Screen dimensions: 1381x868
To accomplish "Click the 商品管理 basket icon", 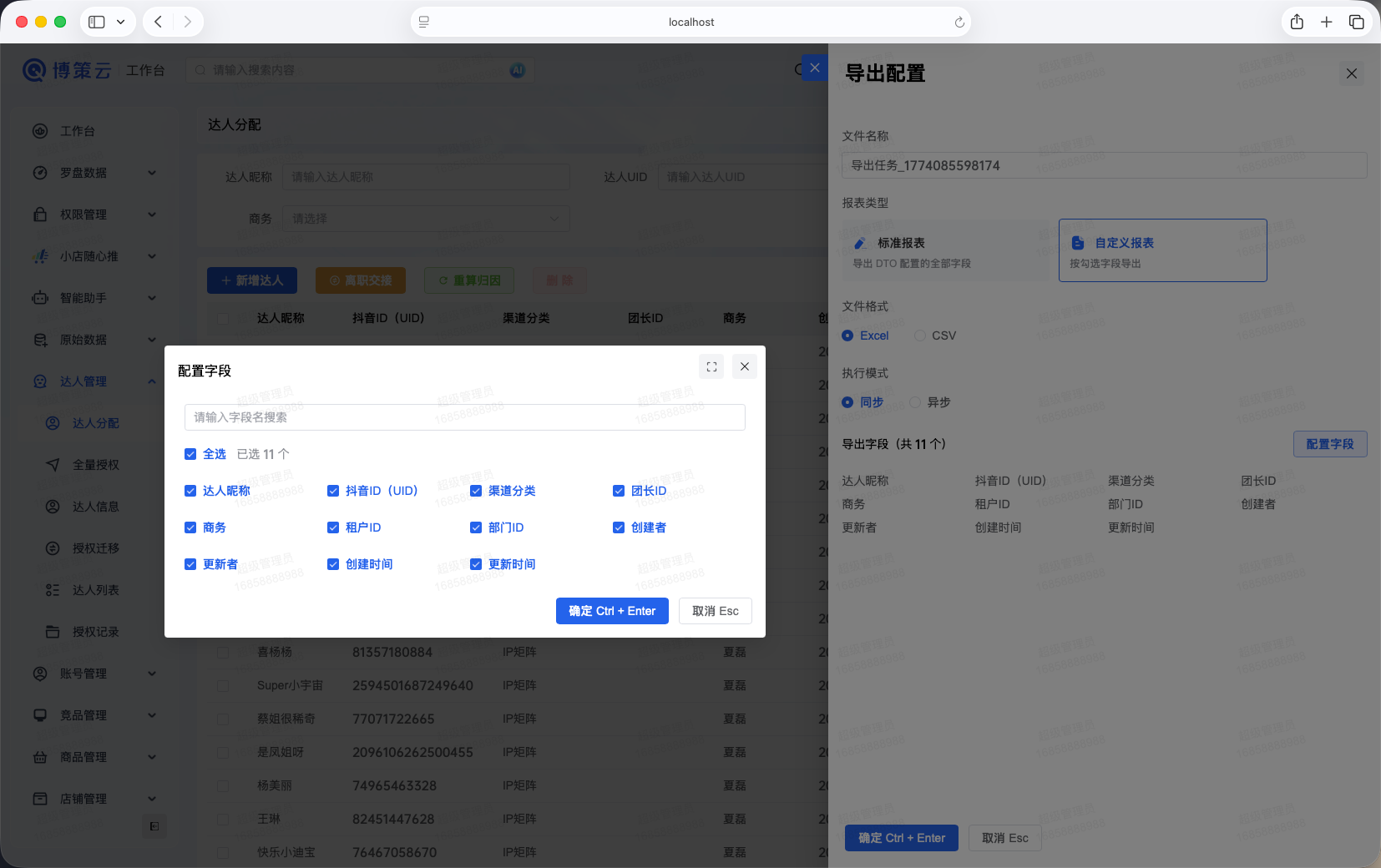I will [40, 757].
